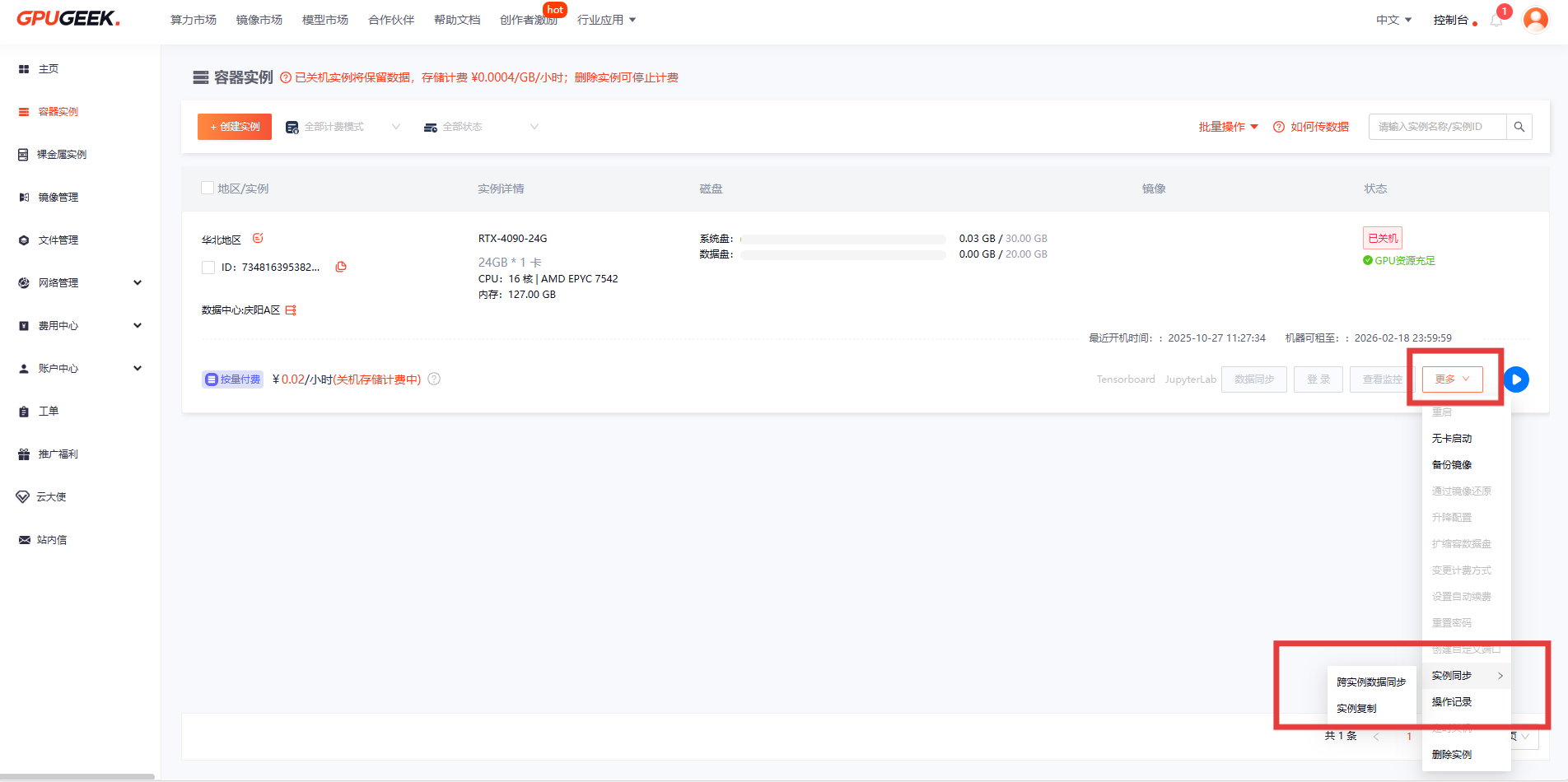Click the data center 庆阳A区 info icon
Viewport: 1568px width, 782px height.
pos(291,310)
